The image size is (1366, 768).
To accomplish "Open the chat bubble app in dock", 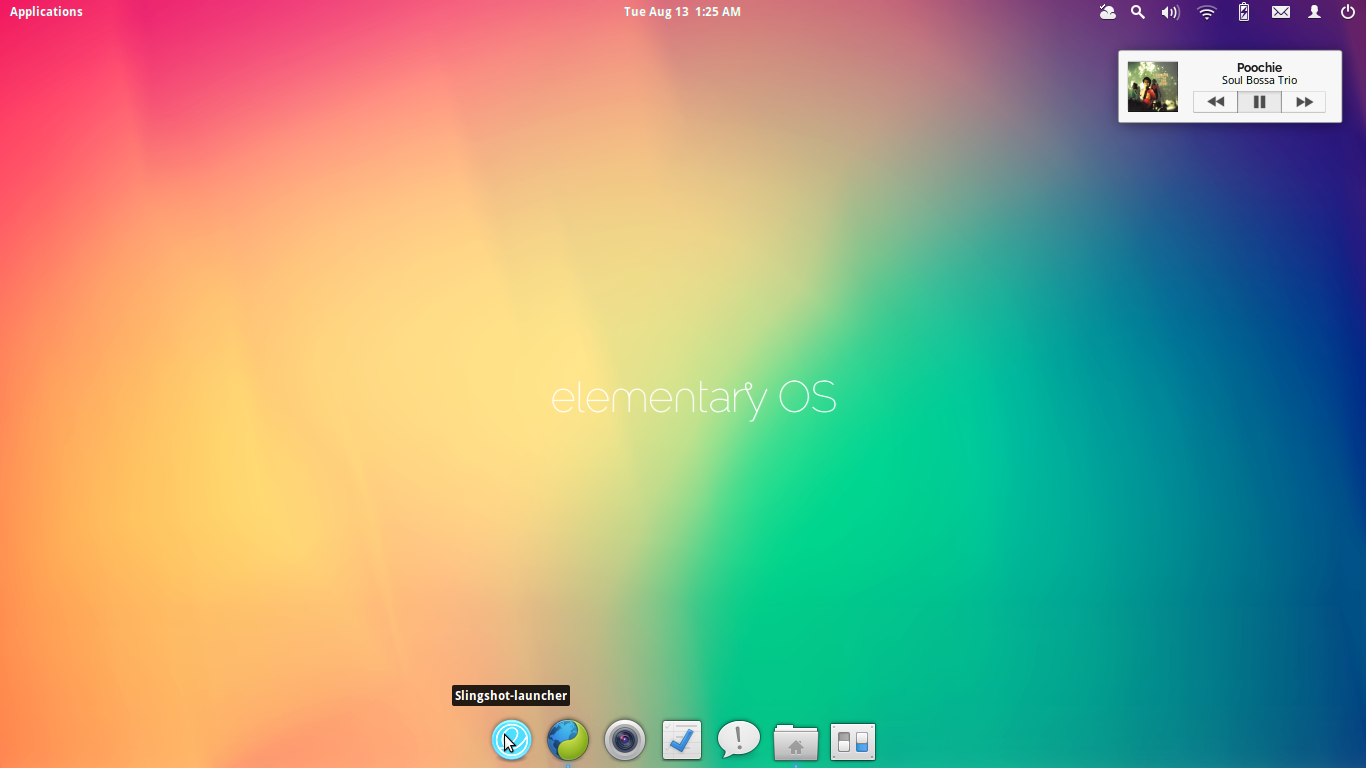I will point(739,740).
